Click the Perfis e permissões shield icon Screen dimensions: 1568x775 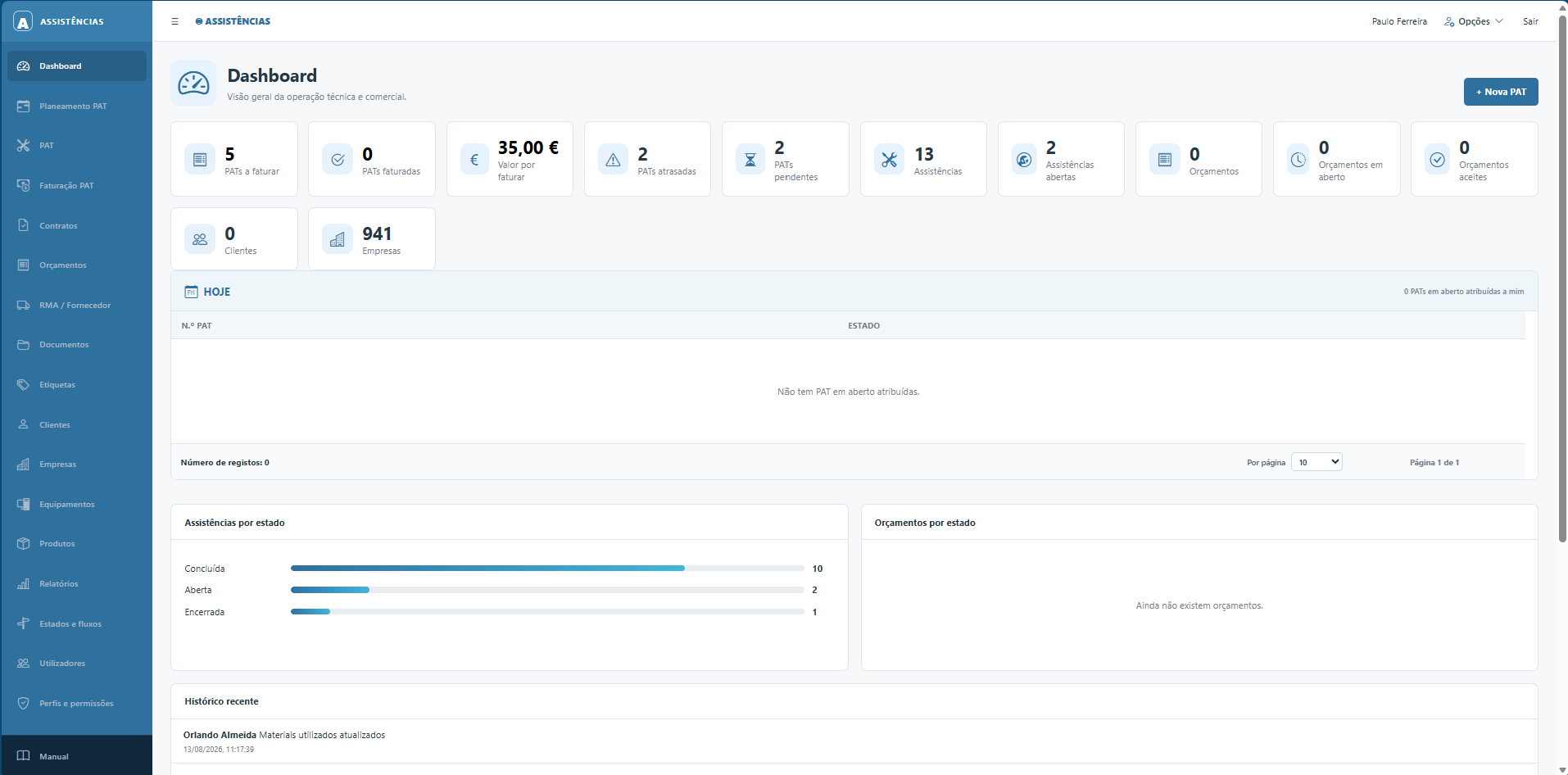pos(23,704)
